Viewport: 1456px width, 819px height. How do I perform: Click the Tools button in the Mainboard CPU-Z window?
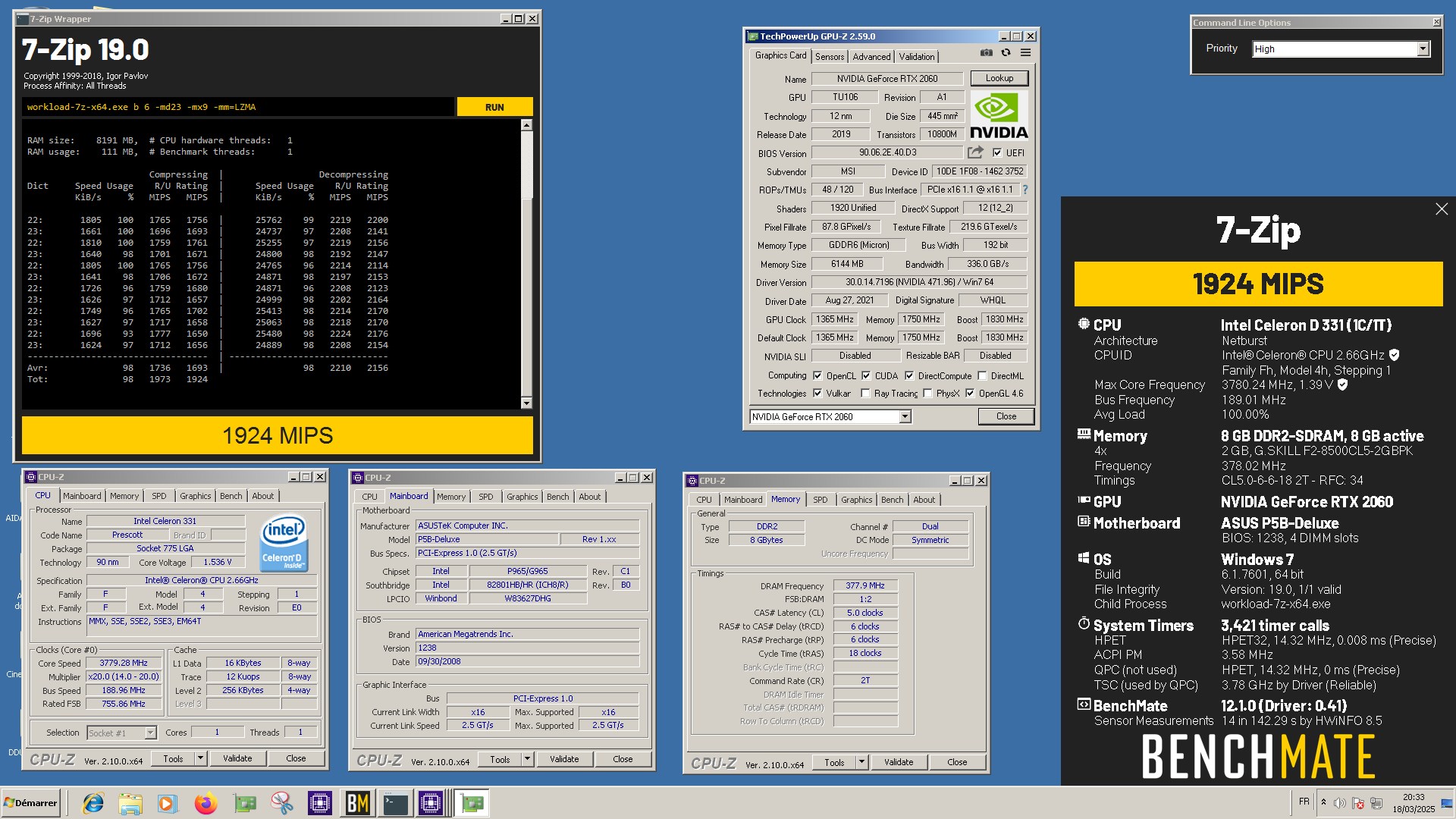coord(500,759)
